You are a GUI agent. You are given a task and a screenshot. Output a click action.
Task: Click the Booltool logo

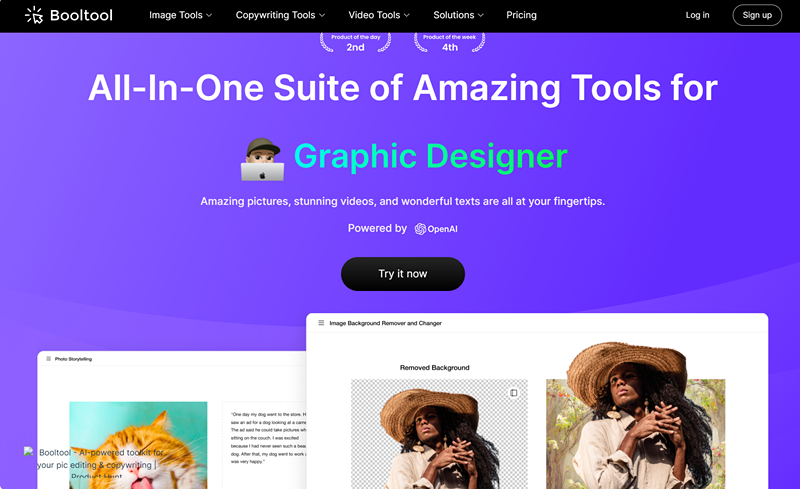[x=69, y=15]
